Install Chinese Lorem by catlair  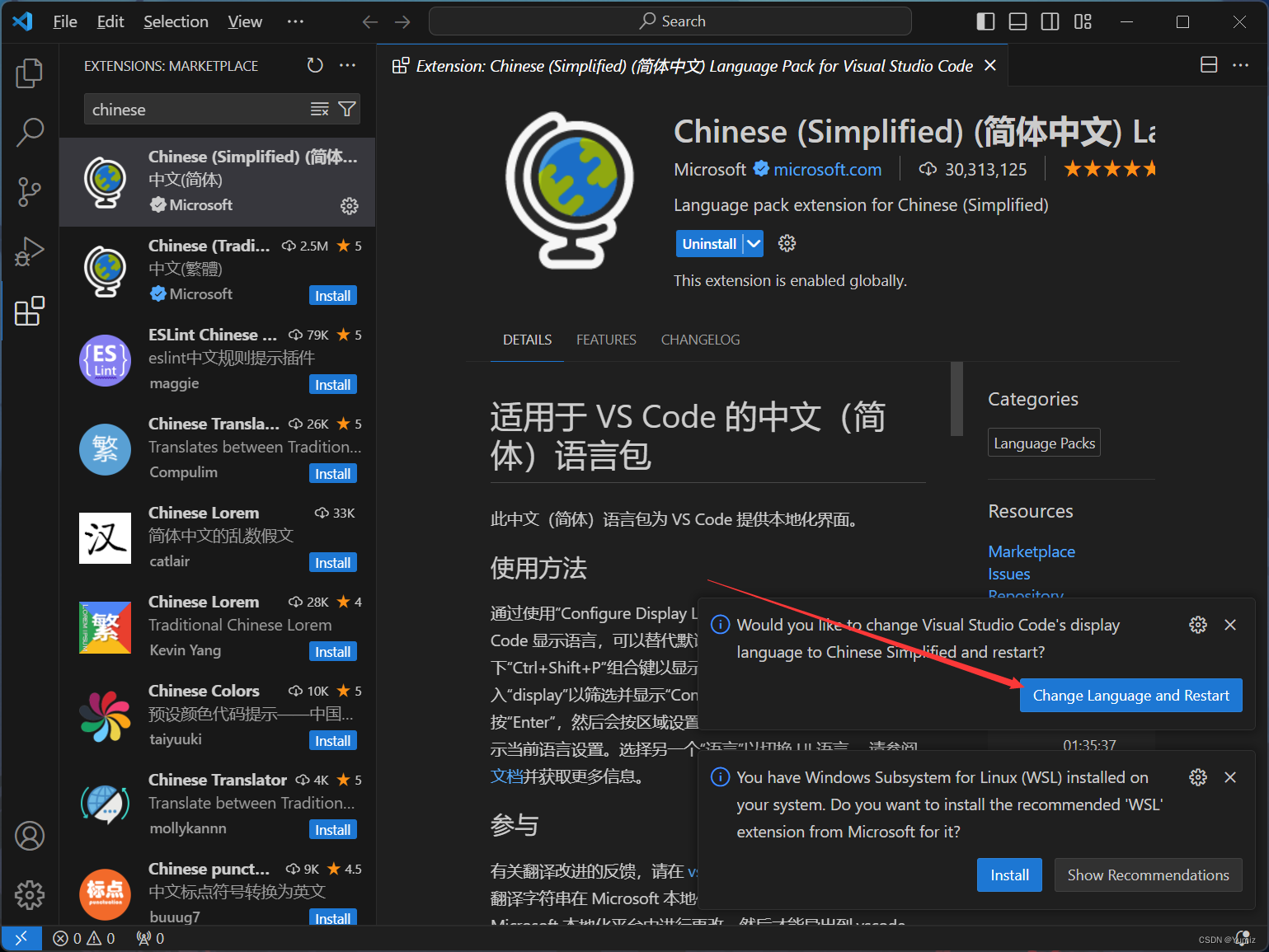click(x=333, y=563)
